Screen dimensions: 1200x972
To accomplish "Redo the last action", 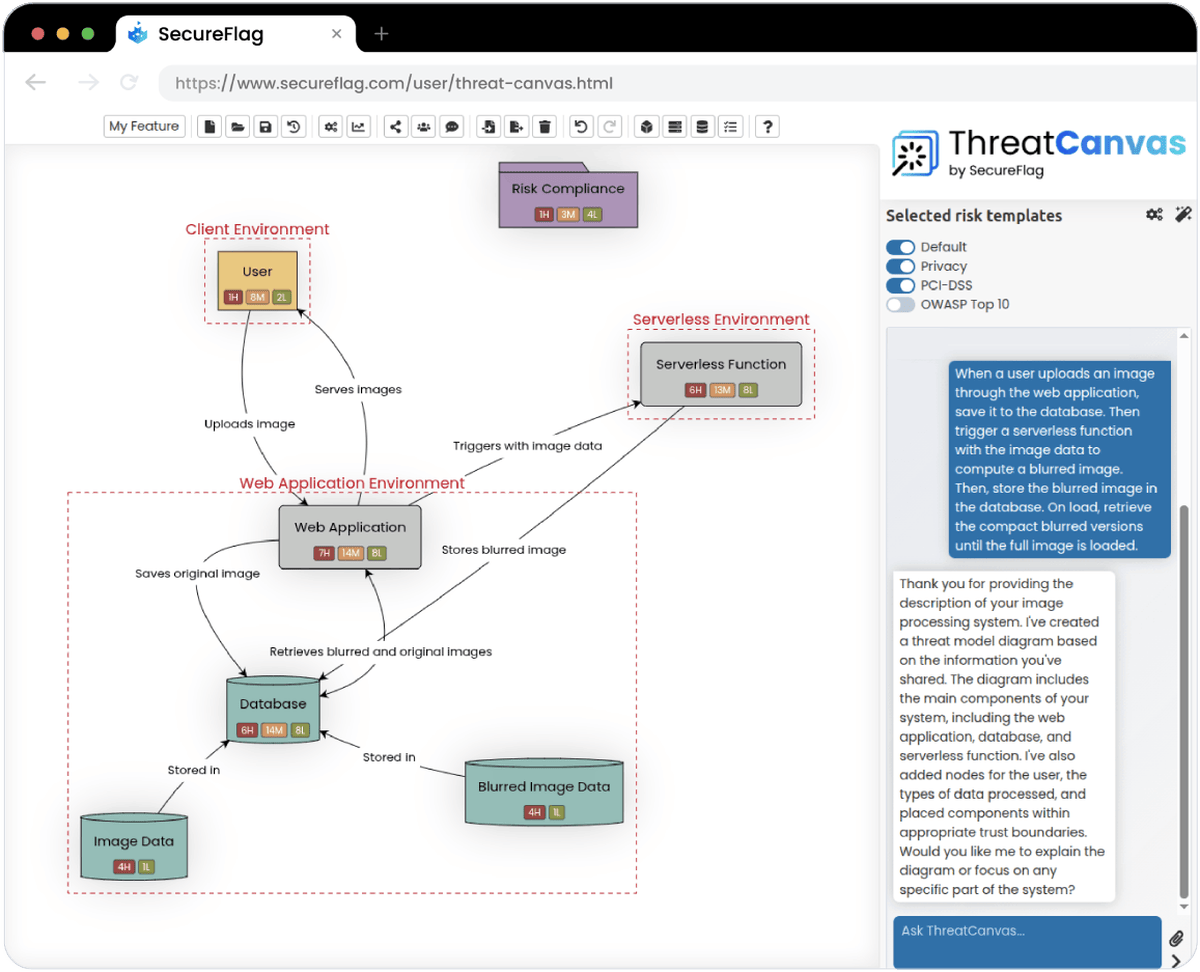I will [609, 127].
